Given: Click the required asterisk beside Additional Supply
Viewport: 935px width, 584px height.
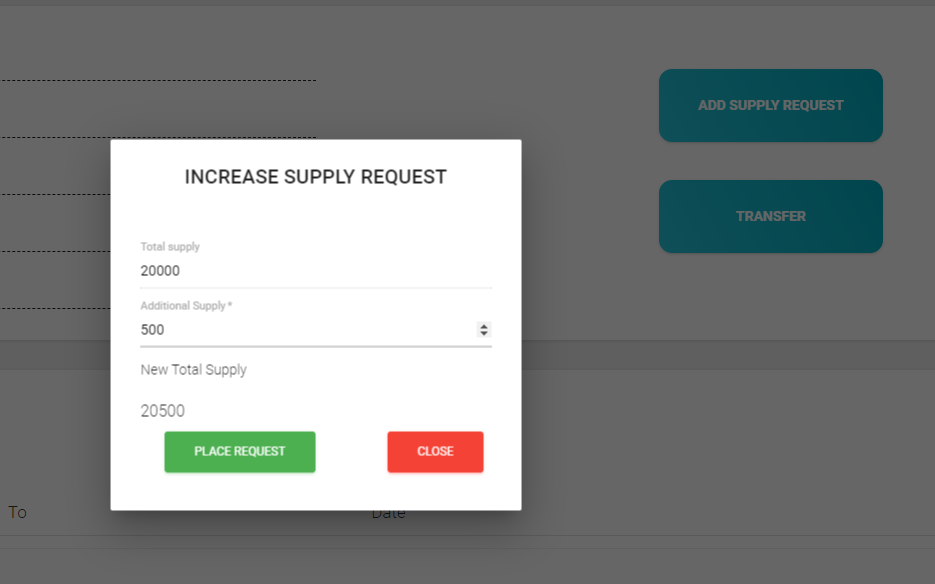Looking at the screenshot, I should pos(230,305).
